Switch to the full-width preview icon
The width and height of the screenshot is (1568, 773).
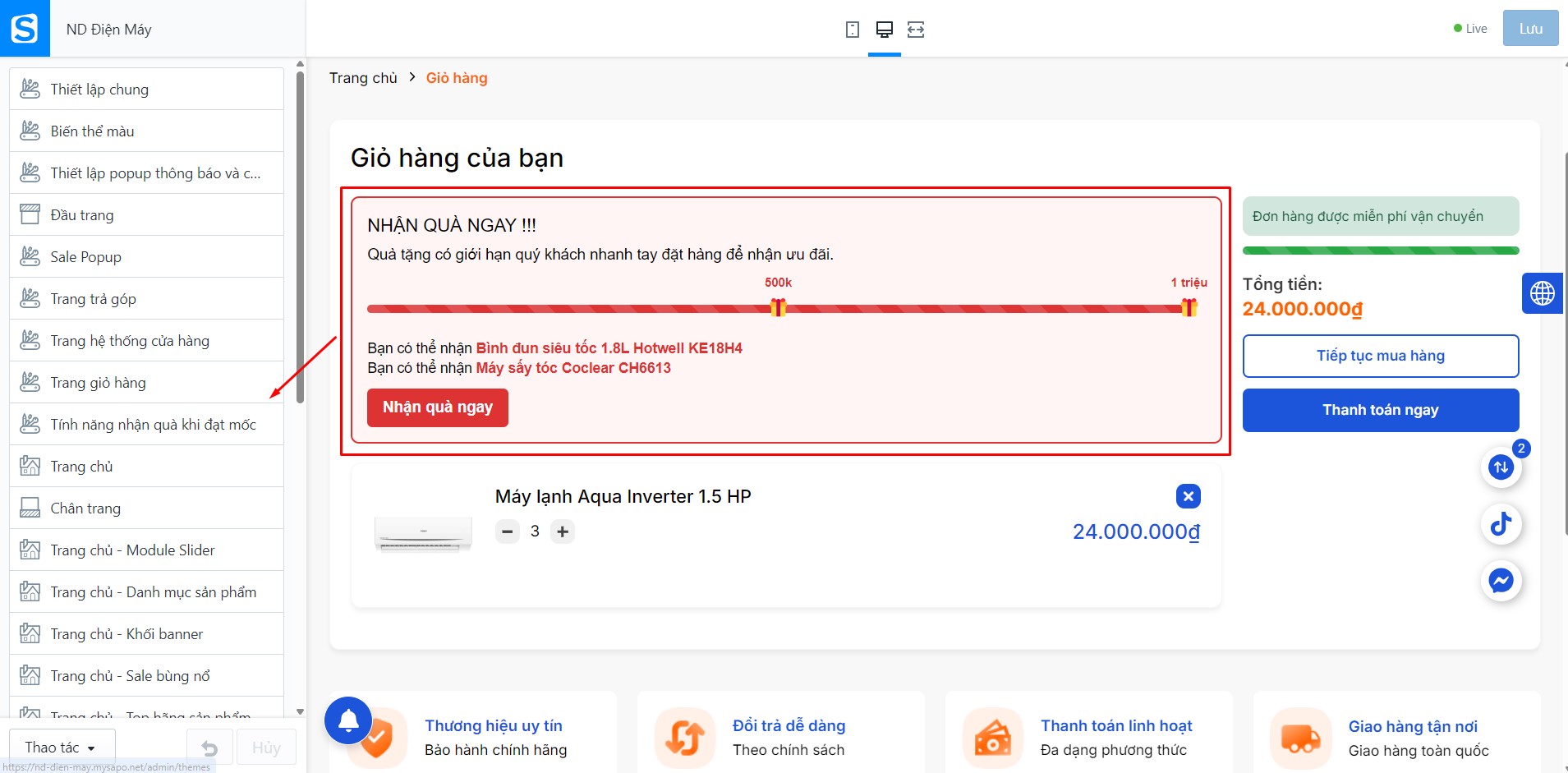click(916, 30)
